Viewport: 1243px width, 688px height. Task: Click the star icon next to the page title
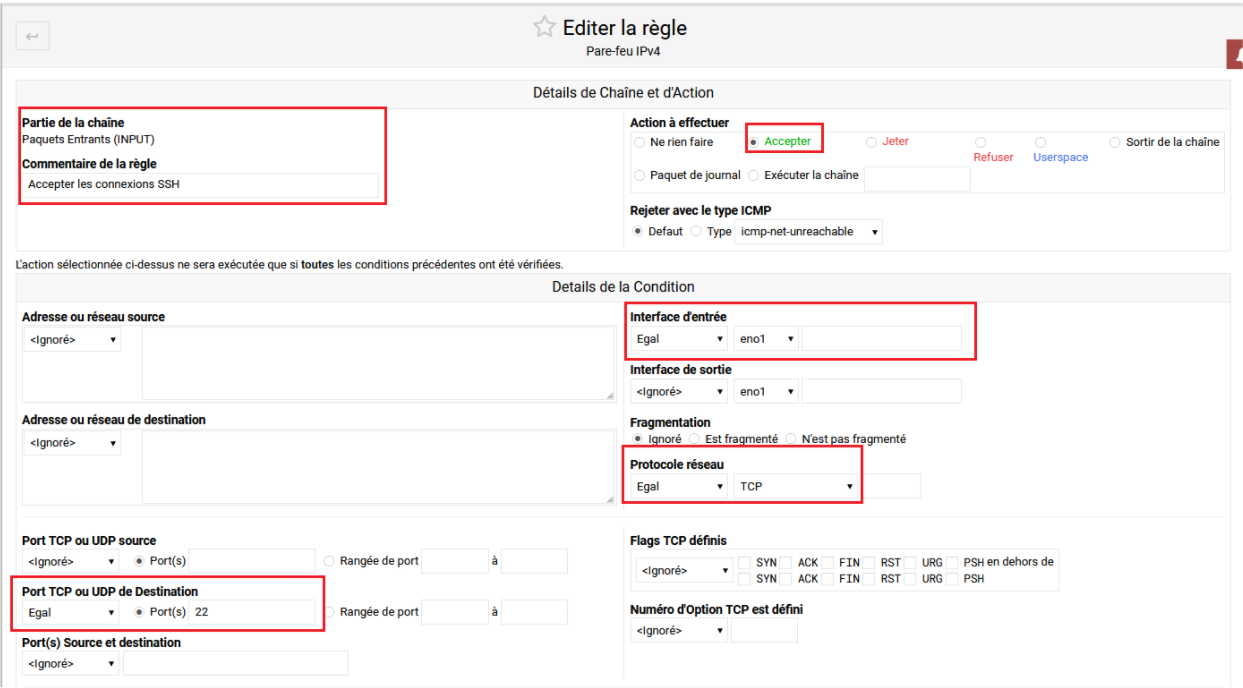tap(543, 26)
